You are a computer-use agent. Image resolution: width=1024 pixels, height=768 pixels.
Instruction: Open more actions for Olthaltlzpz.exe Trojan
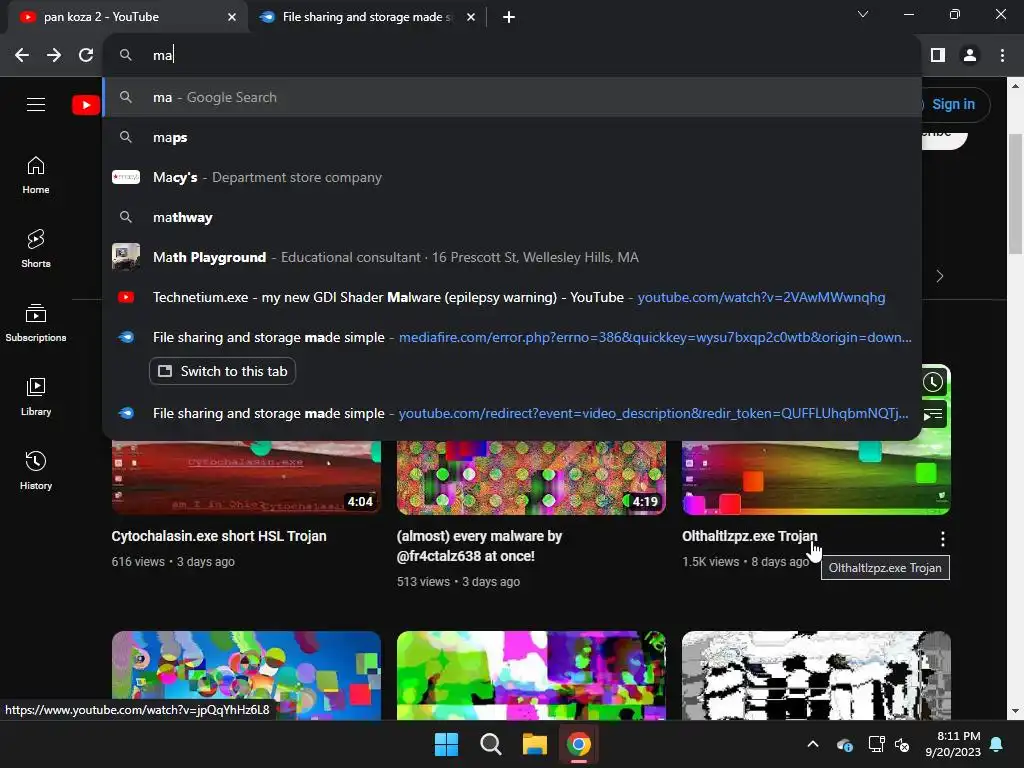click(x=942, y=539)
